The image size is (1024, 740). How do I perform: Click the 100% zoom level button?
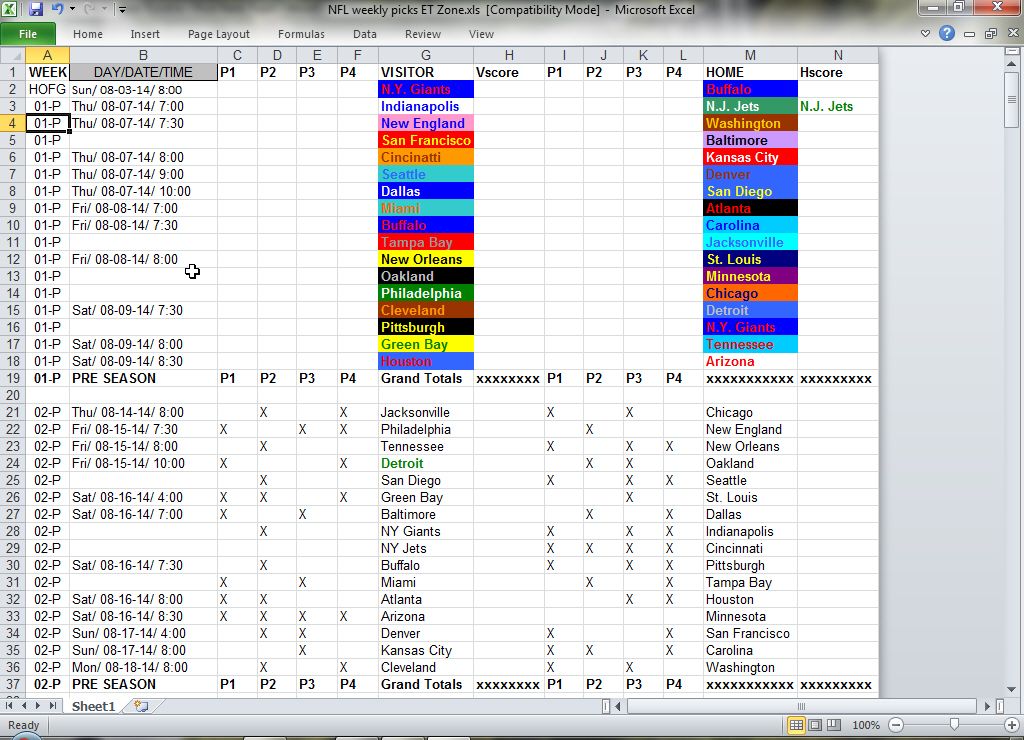coord(866,725)
